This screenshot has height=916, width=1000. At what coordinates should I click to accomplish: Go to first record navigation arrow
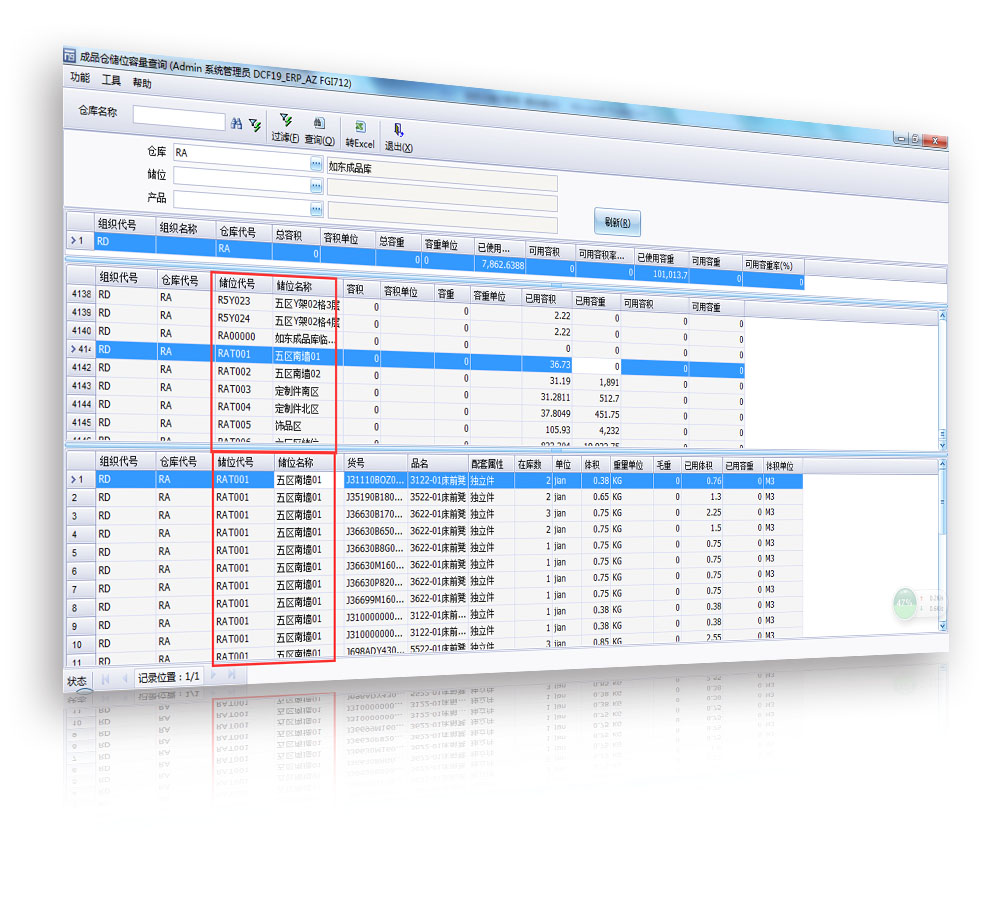pos(104,679)
